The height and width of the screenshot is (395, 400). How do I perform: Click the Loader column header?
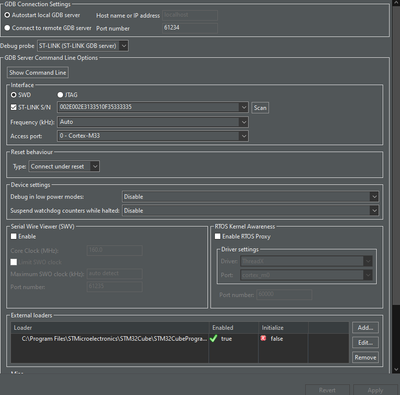click(110, 328)
